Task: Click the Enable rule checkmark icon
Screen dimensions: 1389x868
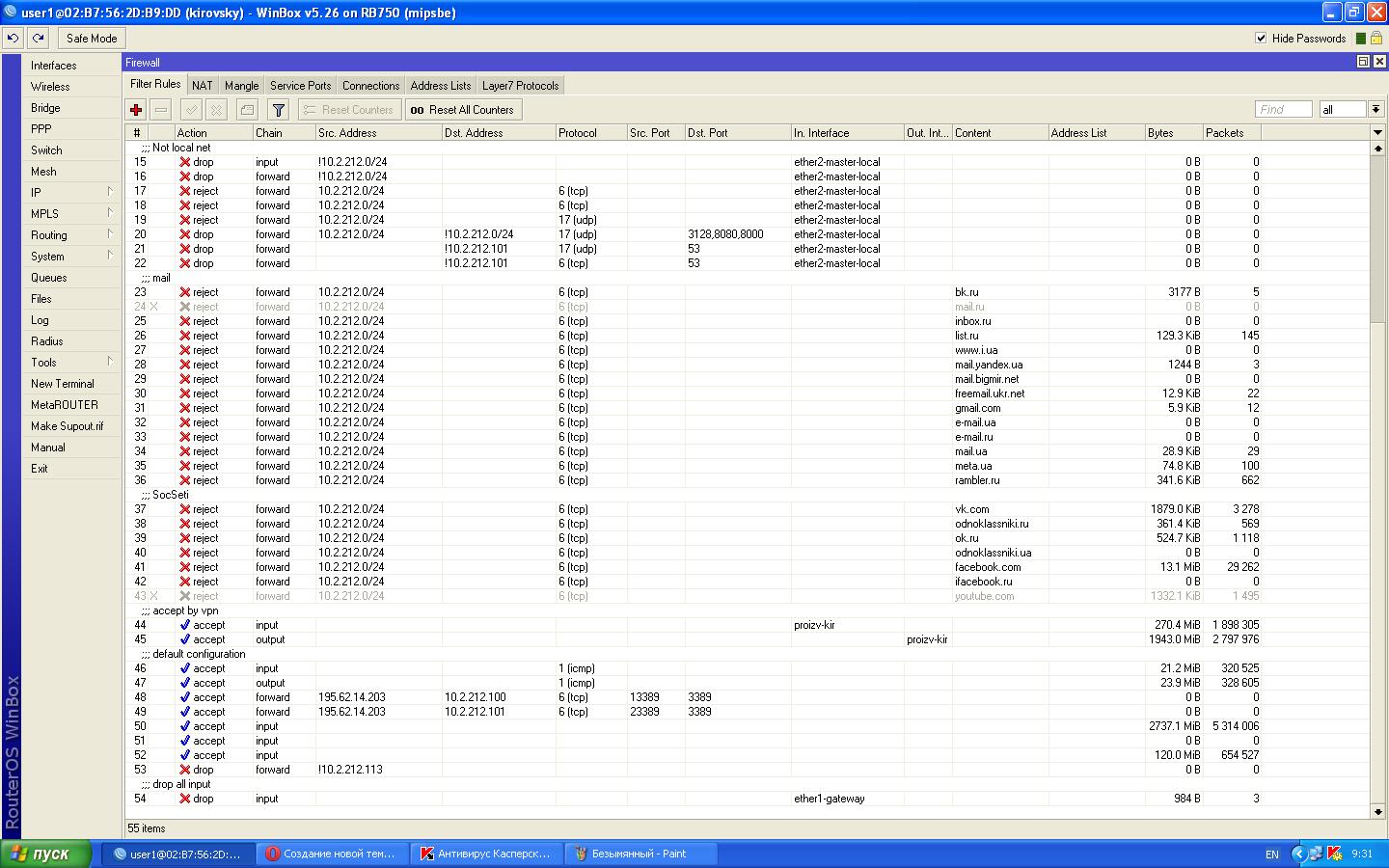Action: pyautogui.click(x=192, y=110)
